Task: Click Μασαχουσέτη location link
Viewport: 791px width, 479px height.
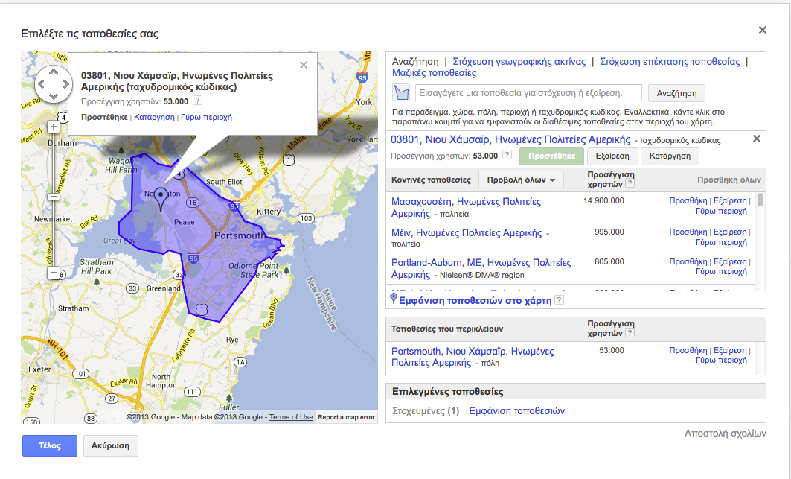Action: (465, 207)
